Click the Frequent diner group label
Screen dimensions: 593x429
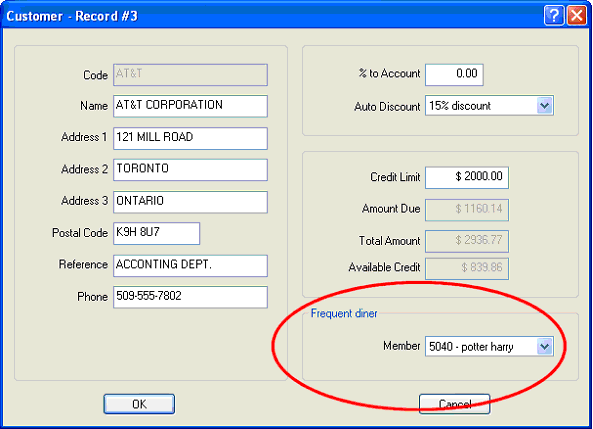[x=344, y=313]
